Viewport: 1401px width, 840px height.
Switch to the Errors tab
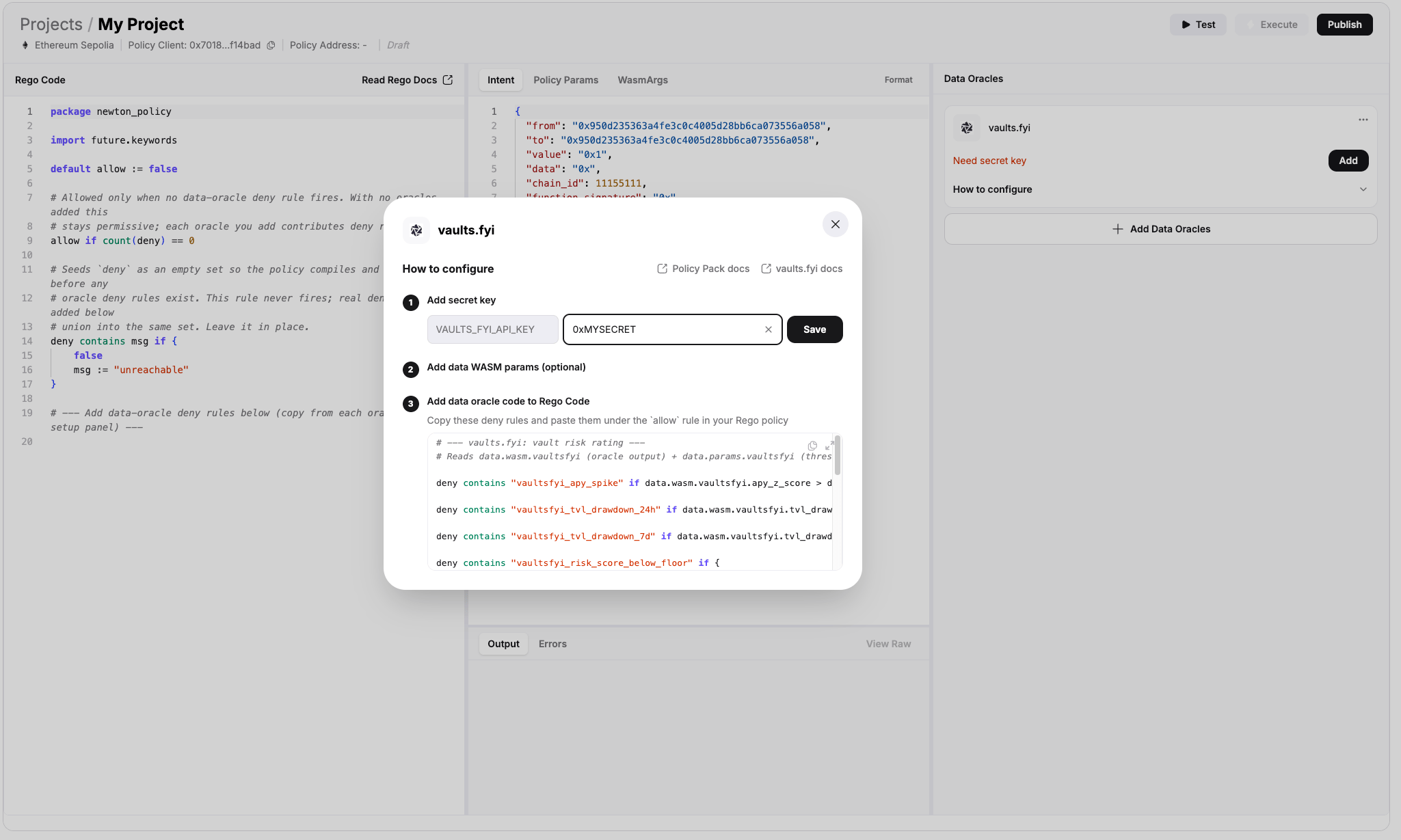[x=552, y=644]
